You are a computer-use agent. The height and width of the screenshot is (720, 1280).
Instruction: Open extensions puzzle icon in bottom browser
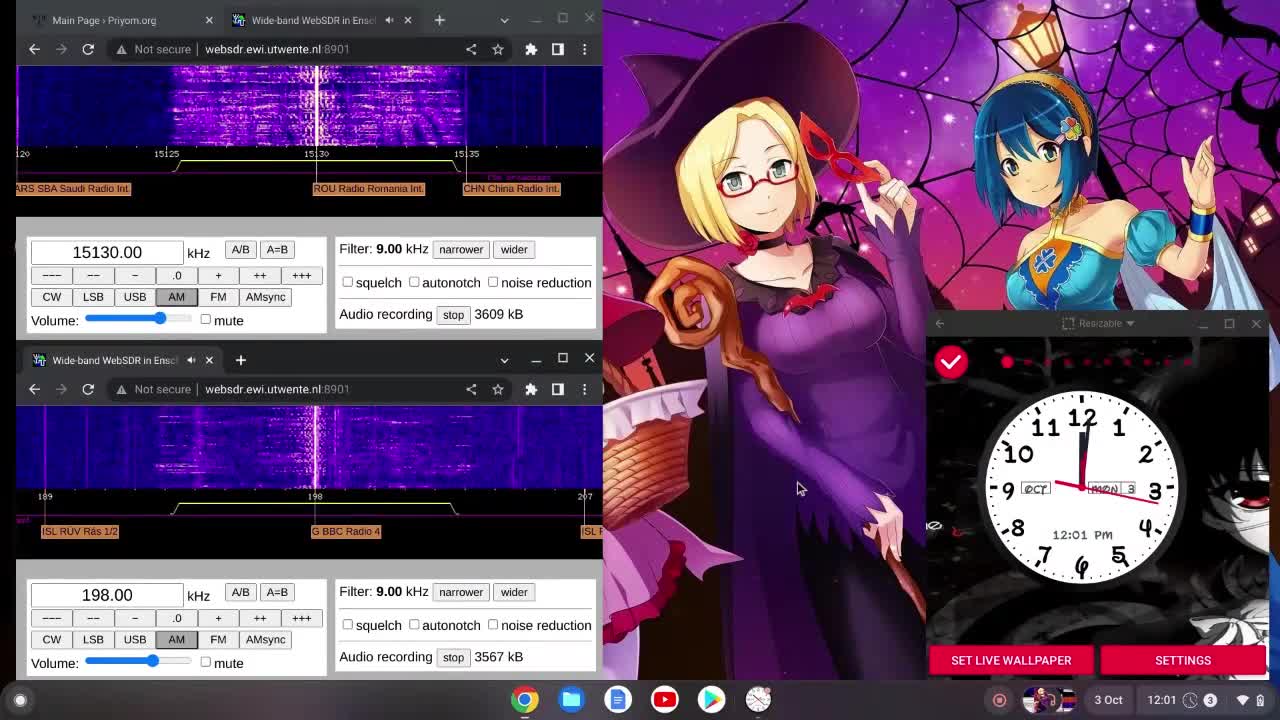point(531,389)
